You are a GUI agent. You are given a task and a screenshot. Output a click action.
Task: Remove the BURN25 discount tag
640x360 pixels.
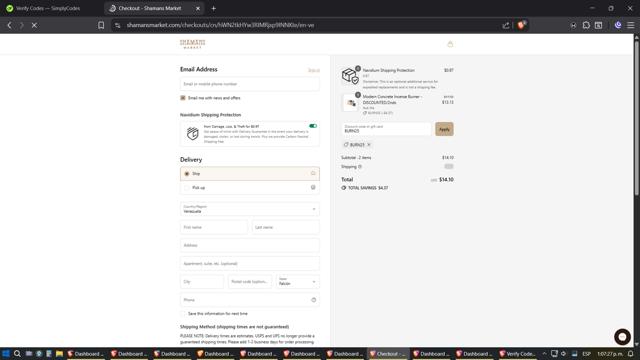point(369,144)
